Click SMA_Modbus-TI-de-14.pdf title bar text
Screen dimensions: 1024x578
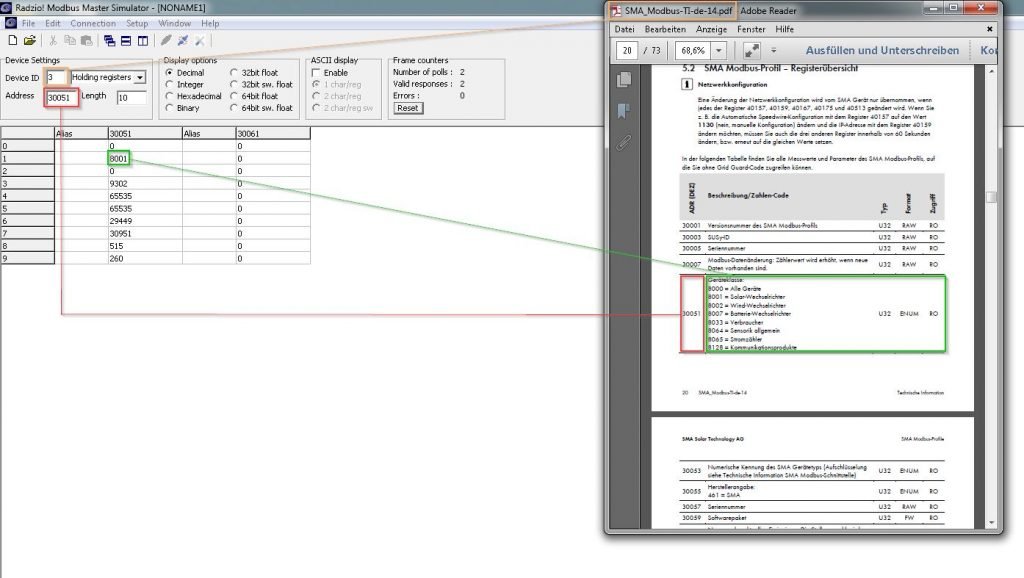coord(677,10)
